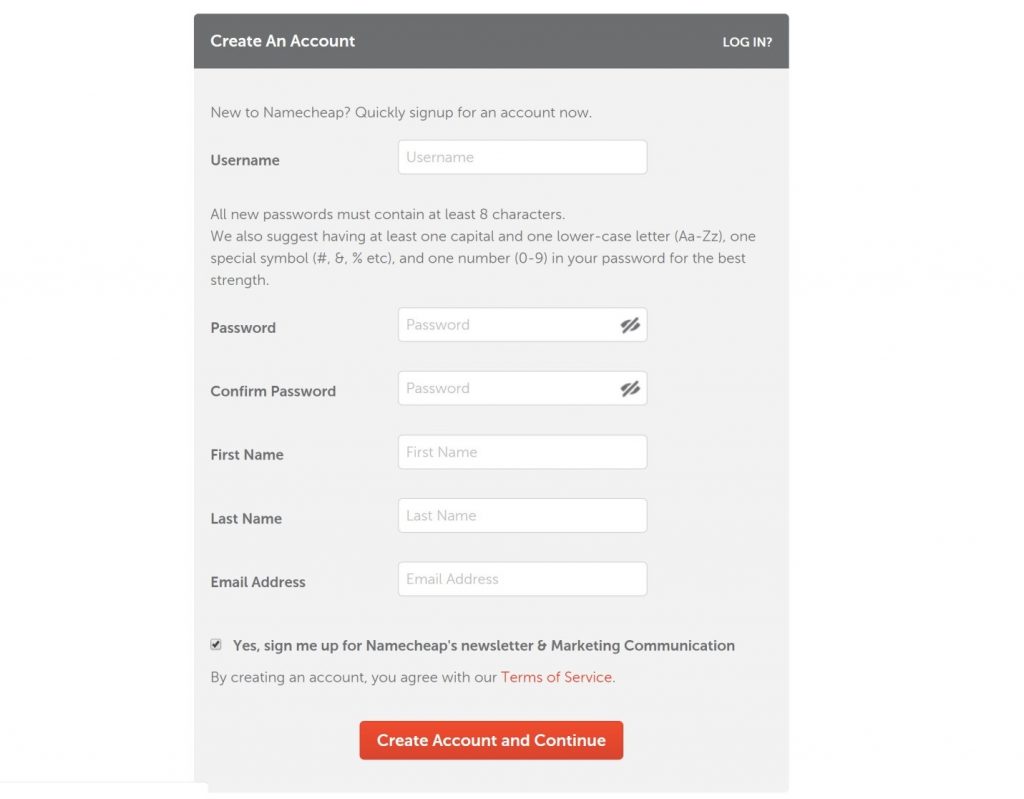This screenshot has width=1024, height=799.
Task: Click the First Name label text
Action: click(x=247, y=455)
